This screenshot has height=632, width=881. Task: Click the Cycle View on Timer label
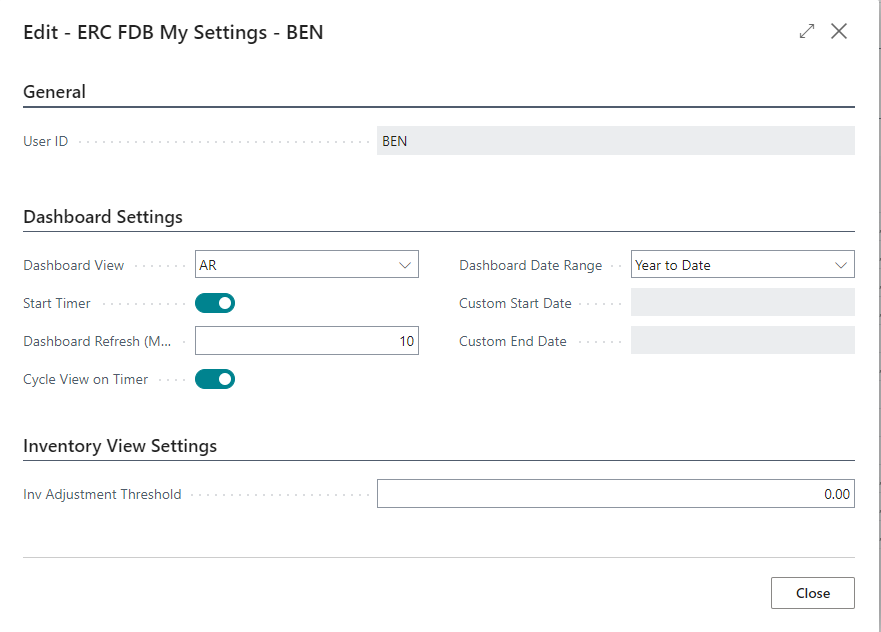coord(85,380)
